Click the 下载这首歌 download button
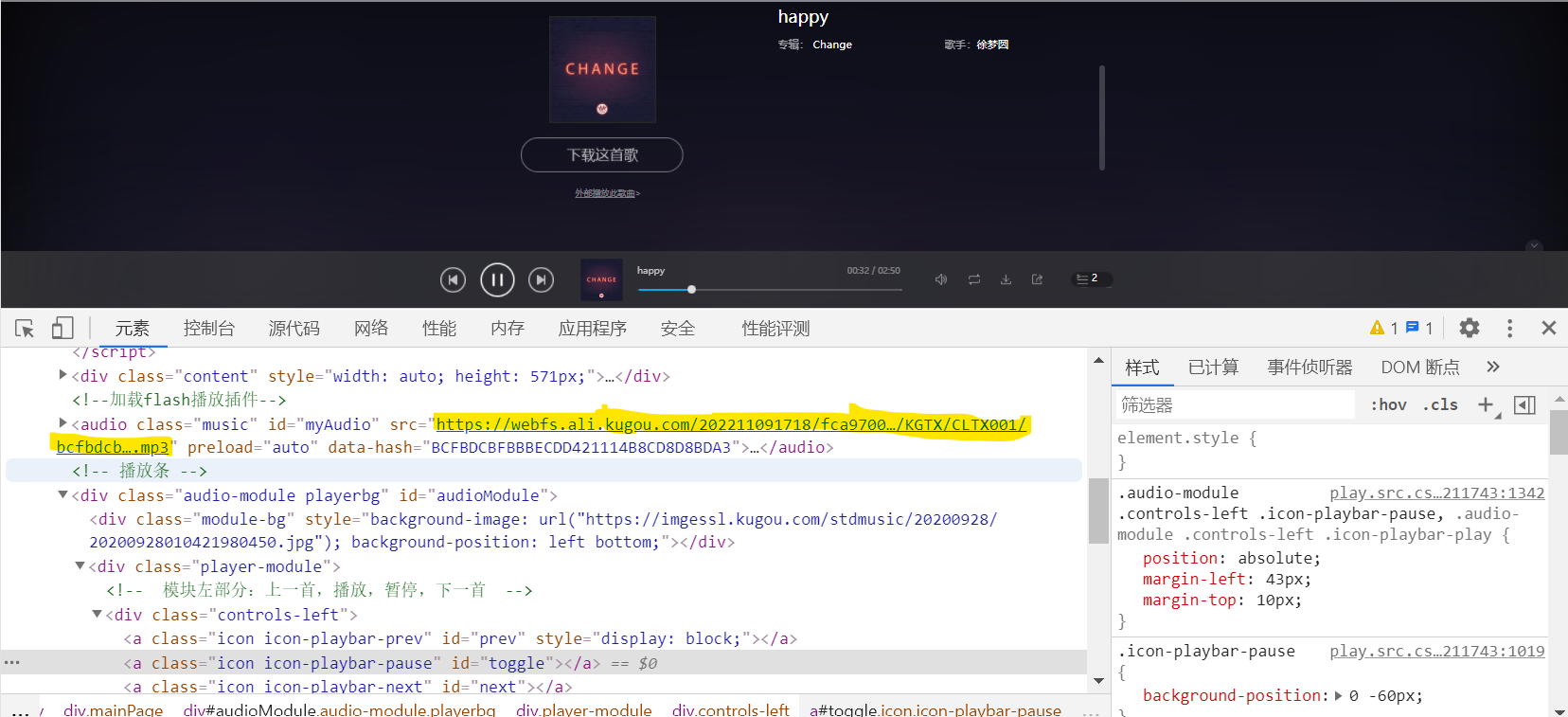The image size is (1568, 717). pos(602,154)
